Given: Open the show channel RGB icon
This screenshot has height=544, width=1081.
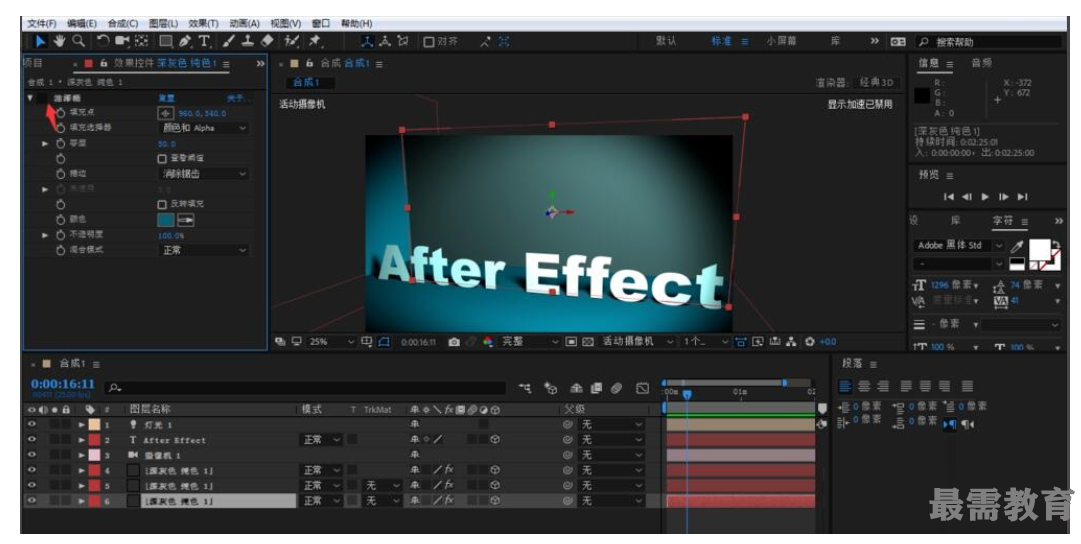Looking at the screenshot, I should 488,342.
